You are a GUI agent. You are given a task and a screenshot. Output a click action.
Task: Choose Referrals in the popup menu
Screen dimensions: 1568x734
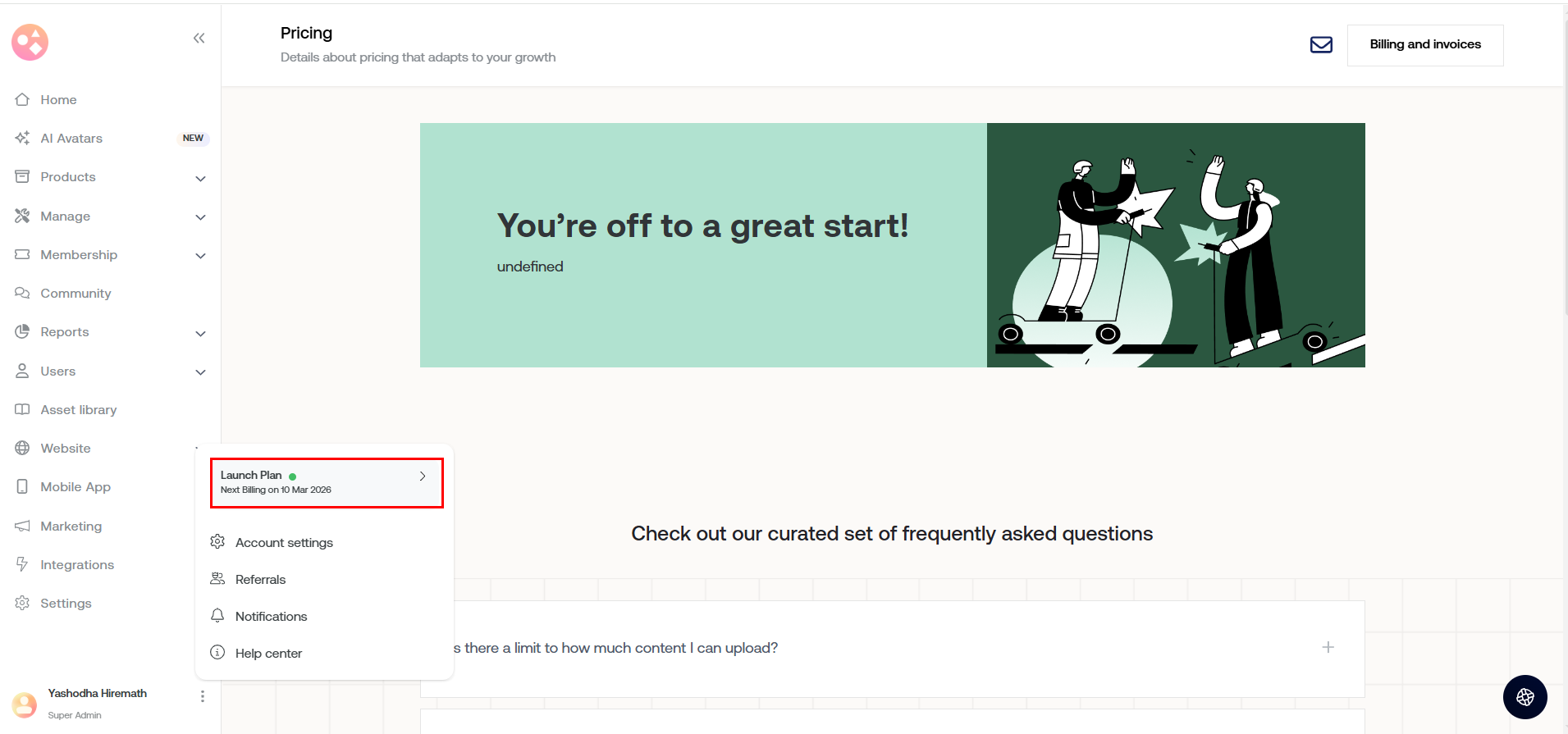[260, 579]
